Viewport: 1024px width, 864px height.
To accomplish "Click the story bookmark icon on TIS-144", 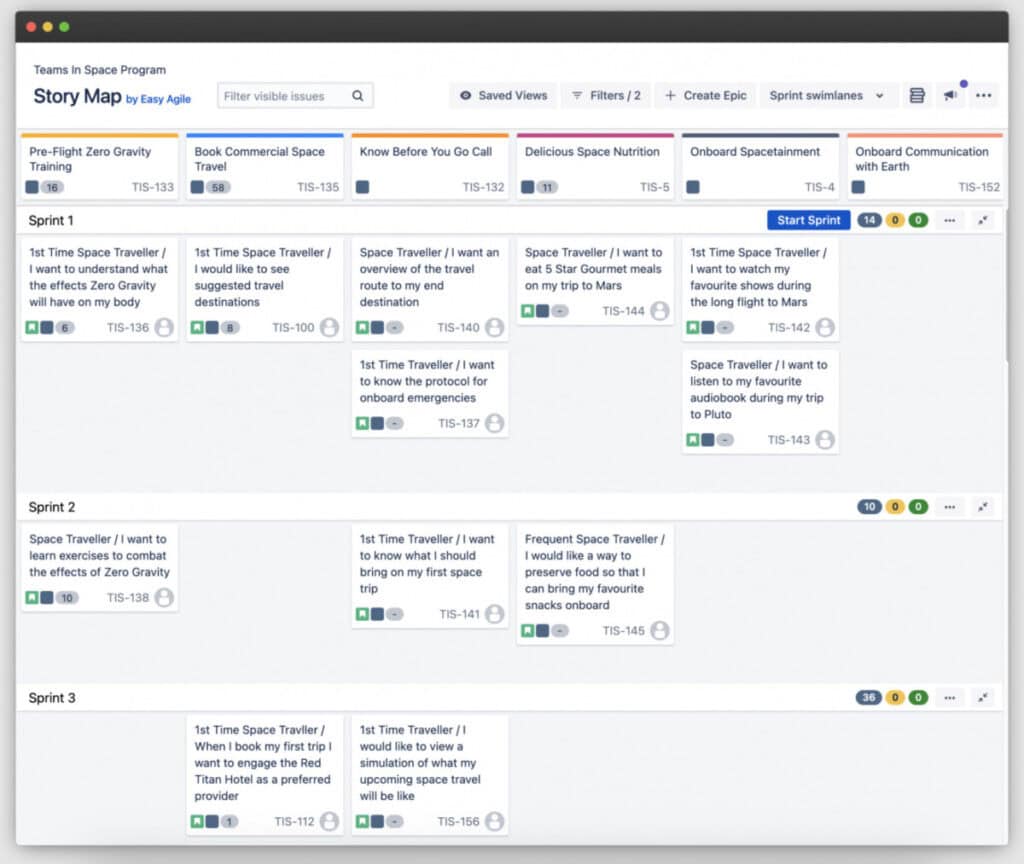I will (527, 311).
